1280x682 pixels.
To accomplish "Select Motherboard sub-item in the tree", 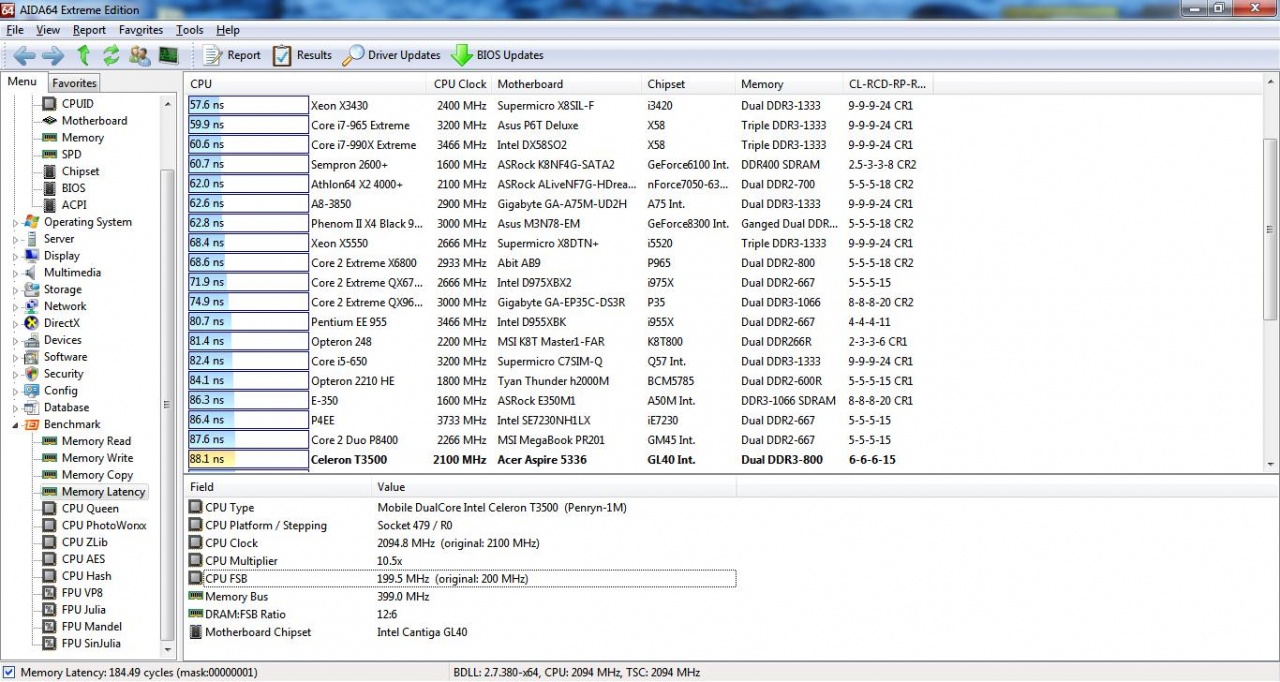I will coord(94,120).
